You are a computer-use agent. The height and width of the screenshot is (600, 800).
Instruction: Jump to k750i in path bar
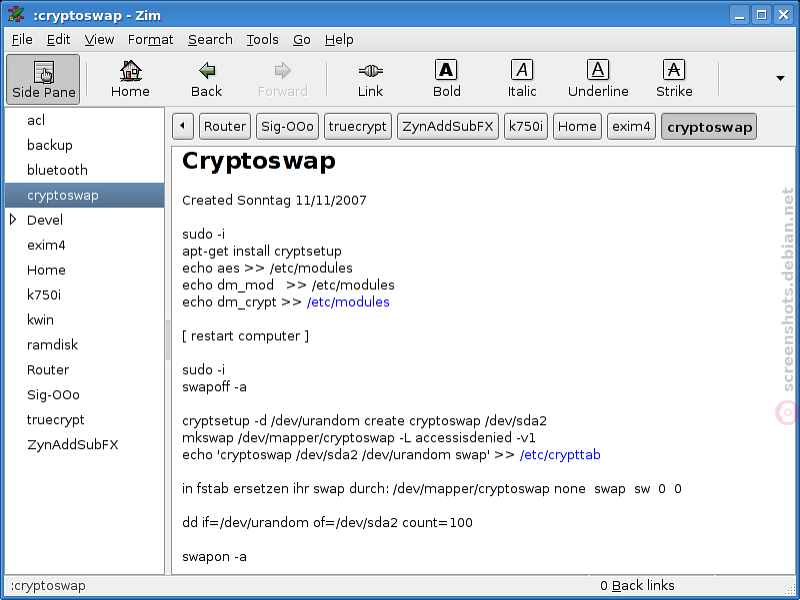click(x=526, y=127)
